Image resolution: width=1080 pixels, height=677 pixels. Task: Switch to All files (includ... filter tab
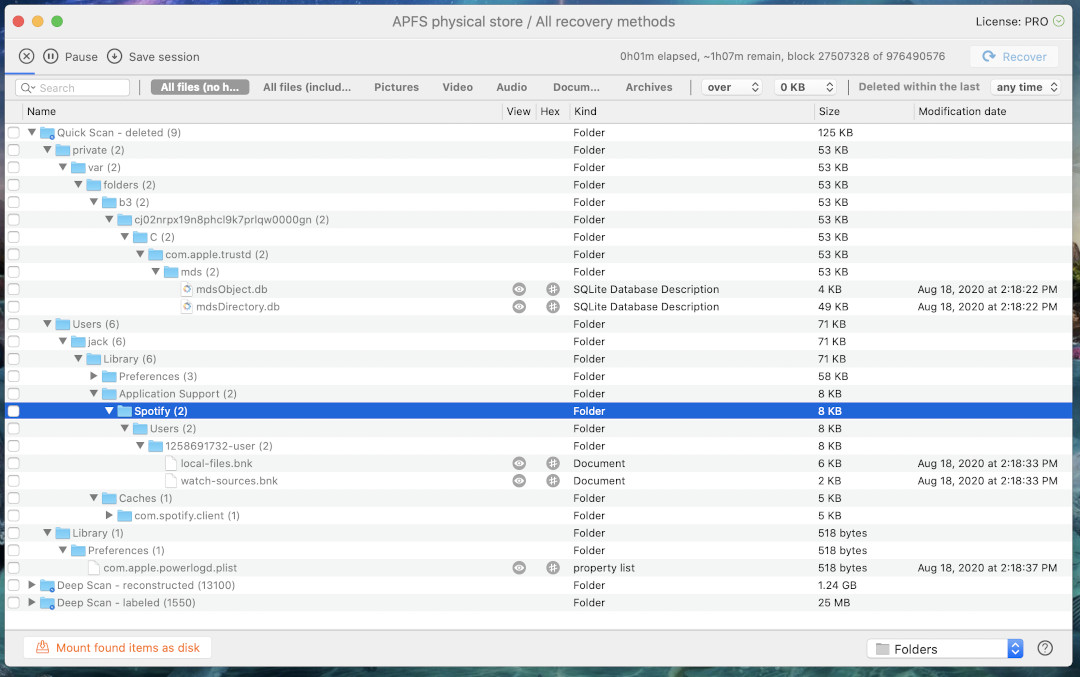[x=307, y=87]
